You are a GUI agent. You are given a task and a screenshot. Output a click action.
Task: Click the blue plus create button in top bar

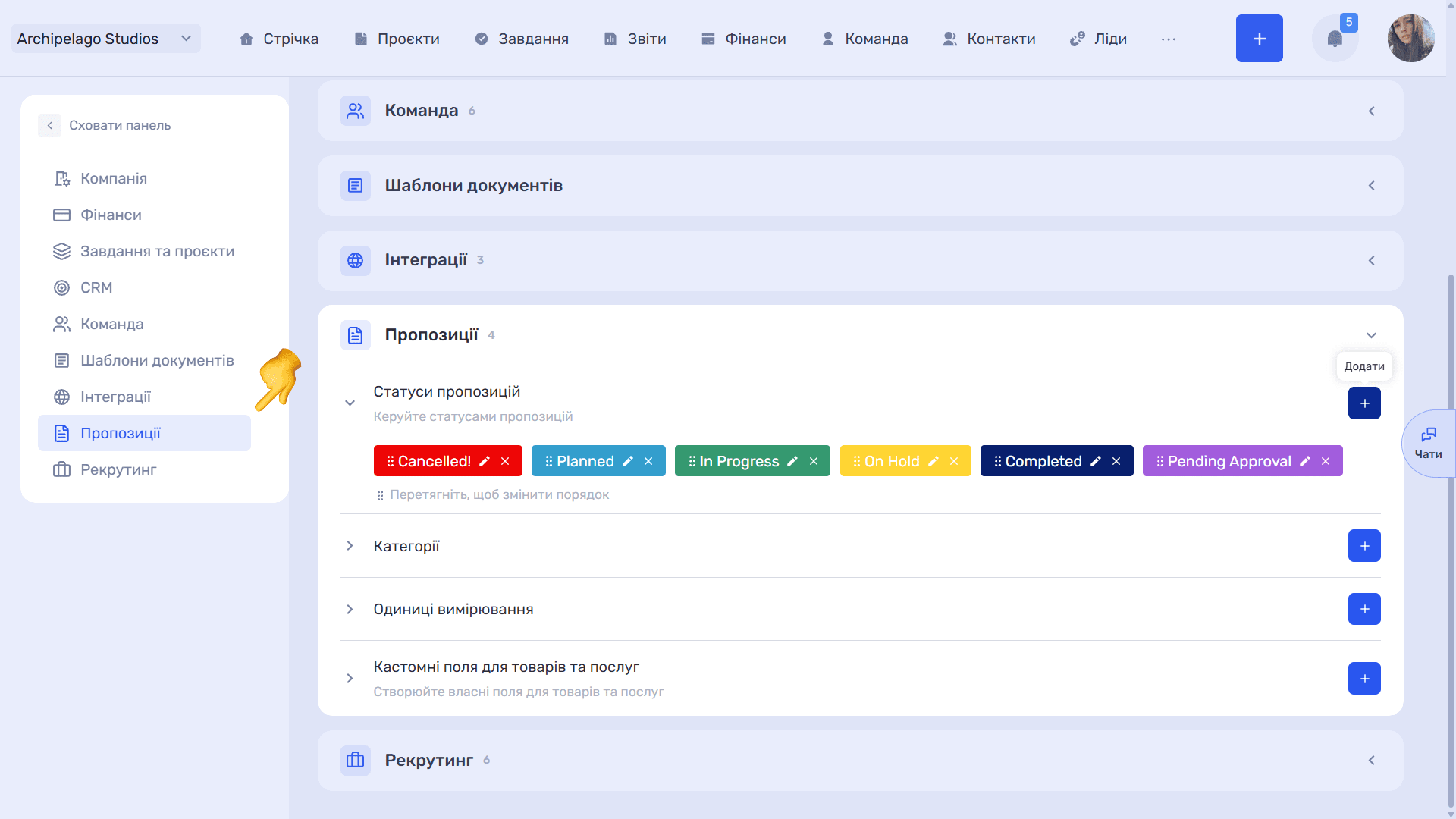pos(1259,38)
